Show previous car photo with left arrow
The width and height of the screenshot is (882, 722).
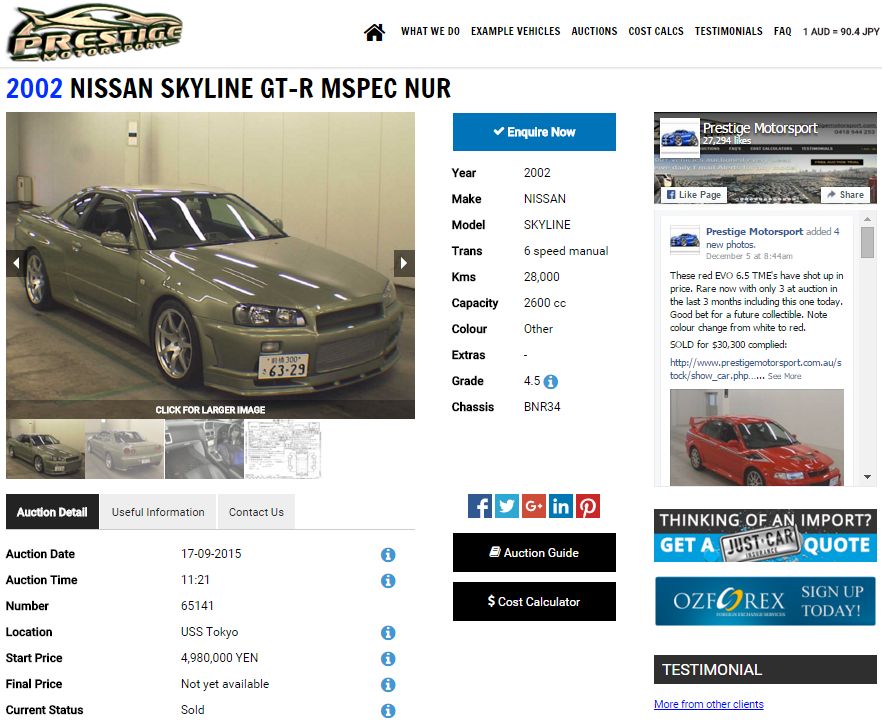click(16, 263)
